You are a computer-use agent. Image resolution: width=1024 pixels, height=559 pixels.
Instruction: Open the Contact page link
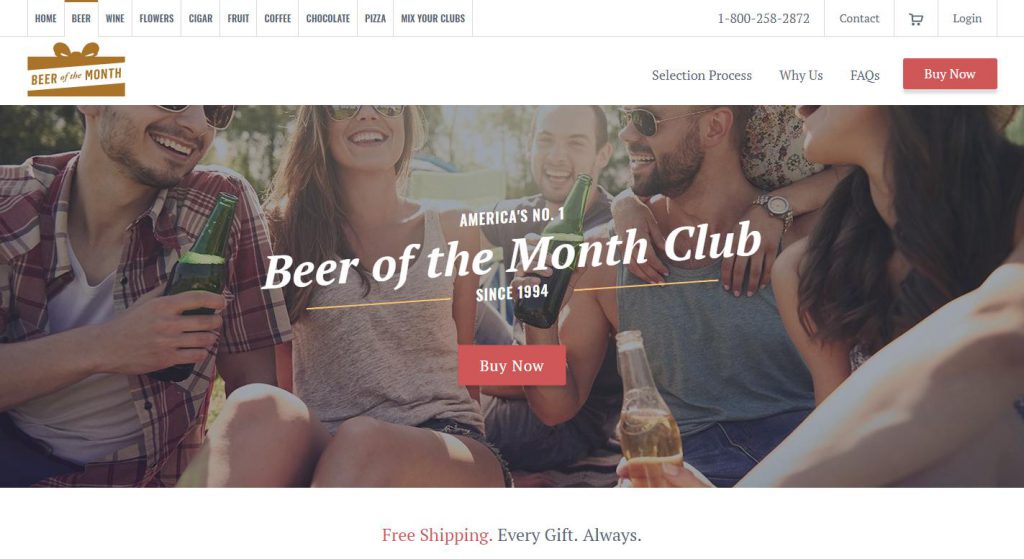[859, 18]
